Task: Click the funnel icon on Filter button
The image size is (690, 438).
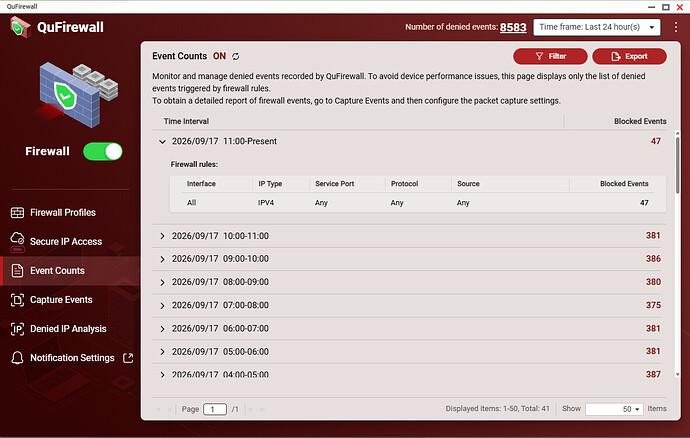Action: pyautogui.click(x=539, y=56)
